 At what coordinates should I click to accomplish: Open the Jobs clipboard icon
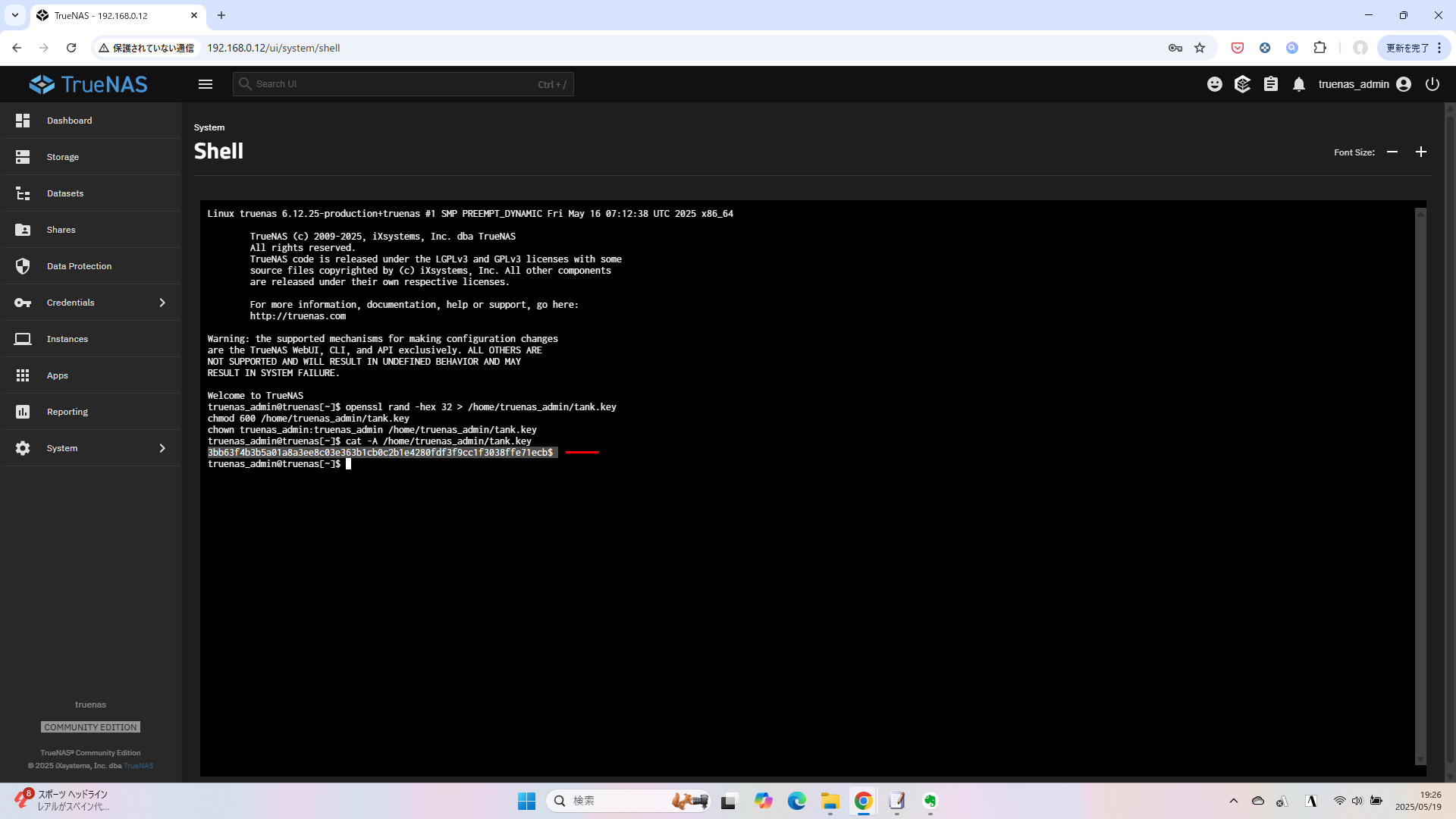(1271, 84)
